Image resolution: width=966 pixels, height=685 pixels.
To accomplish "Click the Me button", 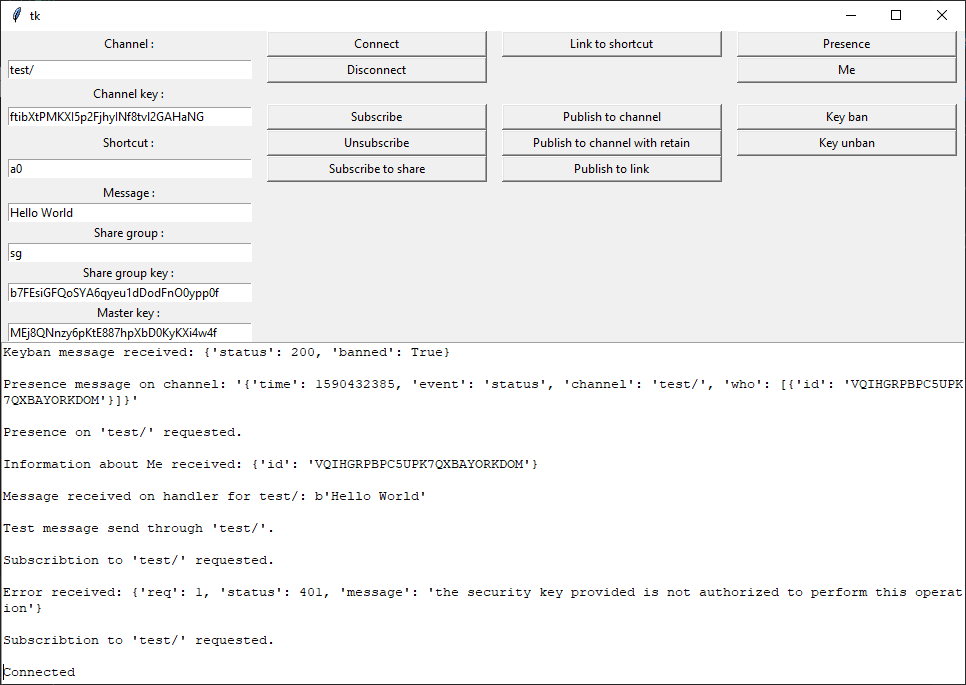I will tap(846, 70).
